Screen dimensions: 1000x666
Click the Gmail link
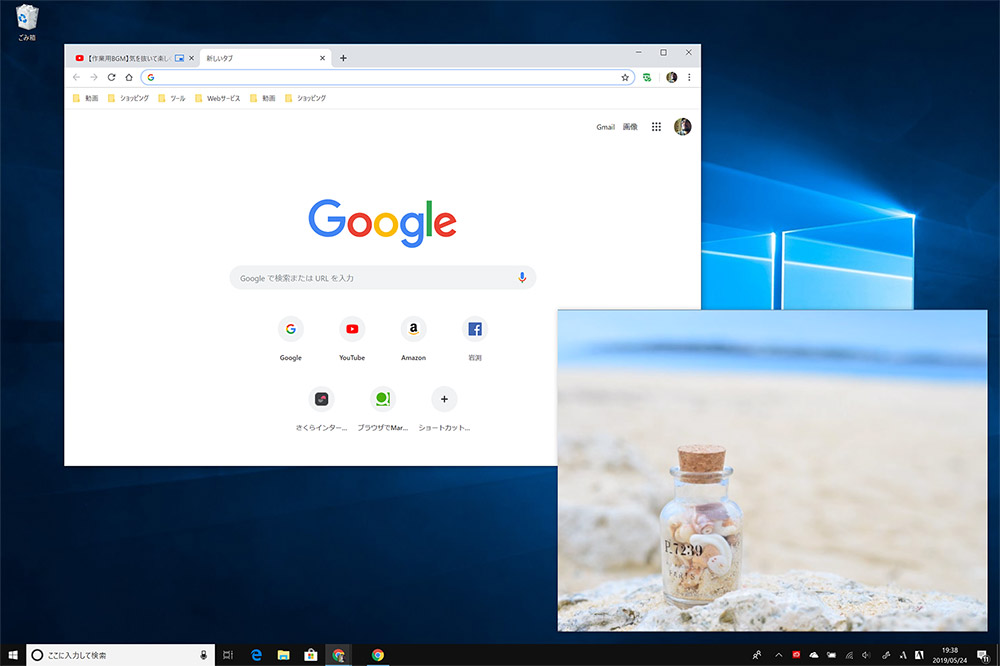[x=605, y=127]
